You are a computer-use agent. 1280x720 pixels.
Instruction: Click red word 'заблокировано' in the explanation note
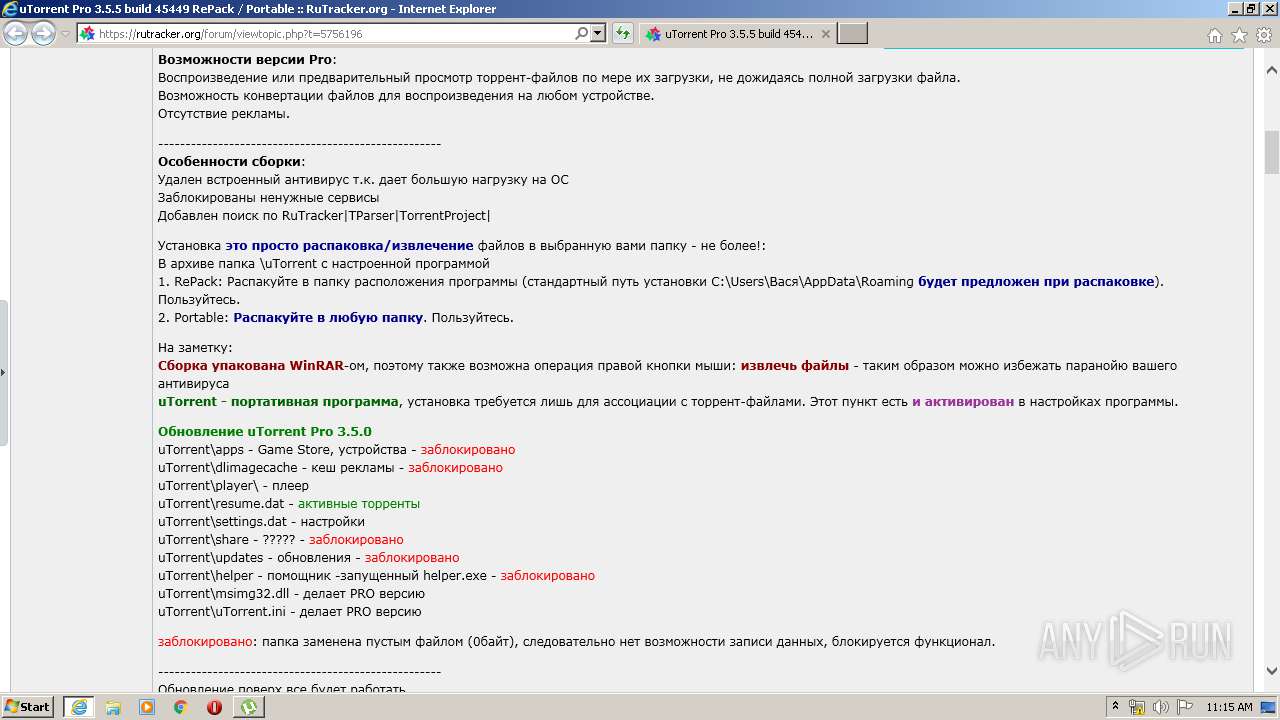point(205,642)
